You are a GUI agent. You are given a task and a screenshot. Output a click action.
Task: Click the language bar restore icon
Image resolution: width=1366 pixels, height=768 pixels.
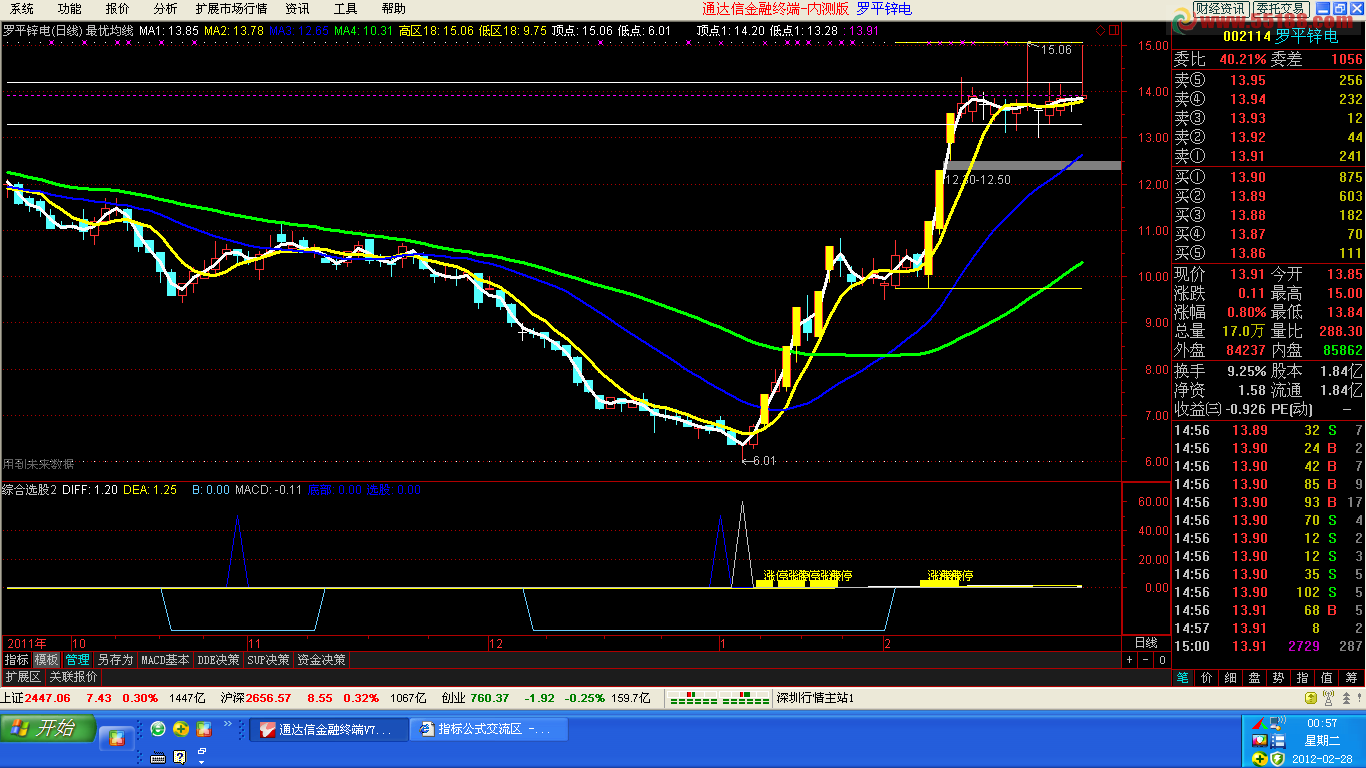click(201, 751)
